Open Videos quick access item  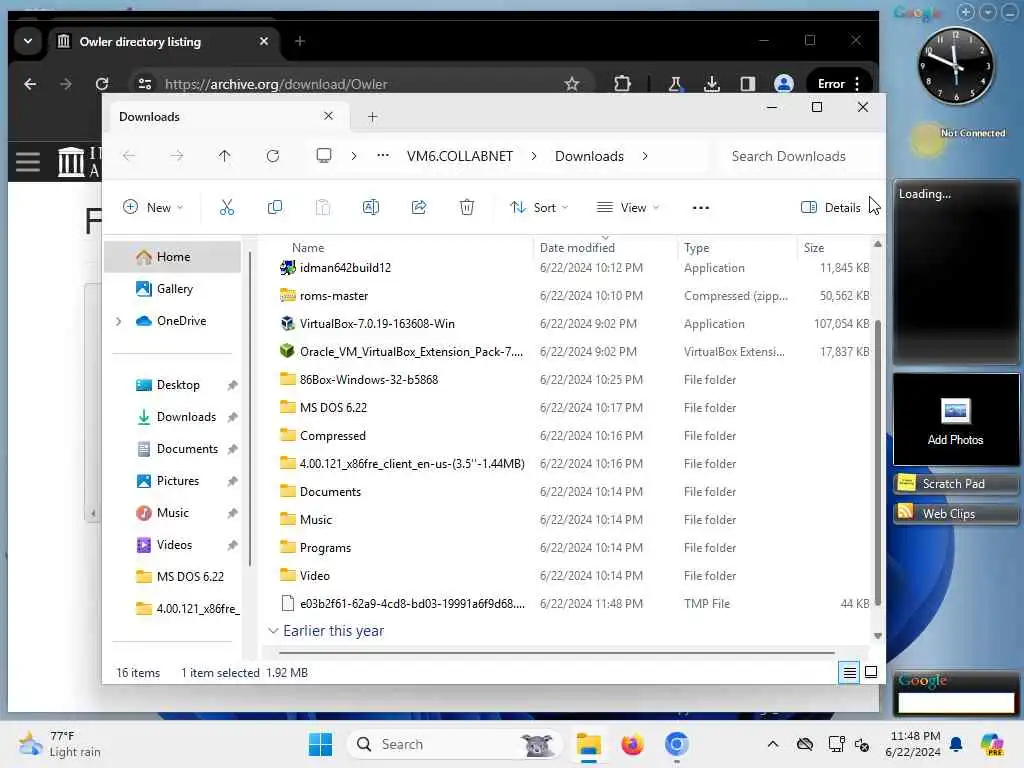(173, 545)
